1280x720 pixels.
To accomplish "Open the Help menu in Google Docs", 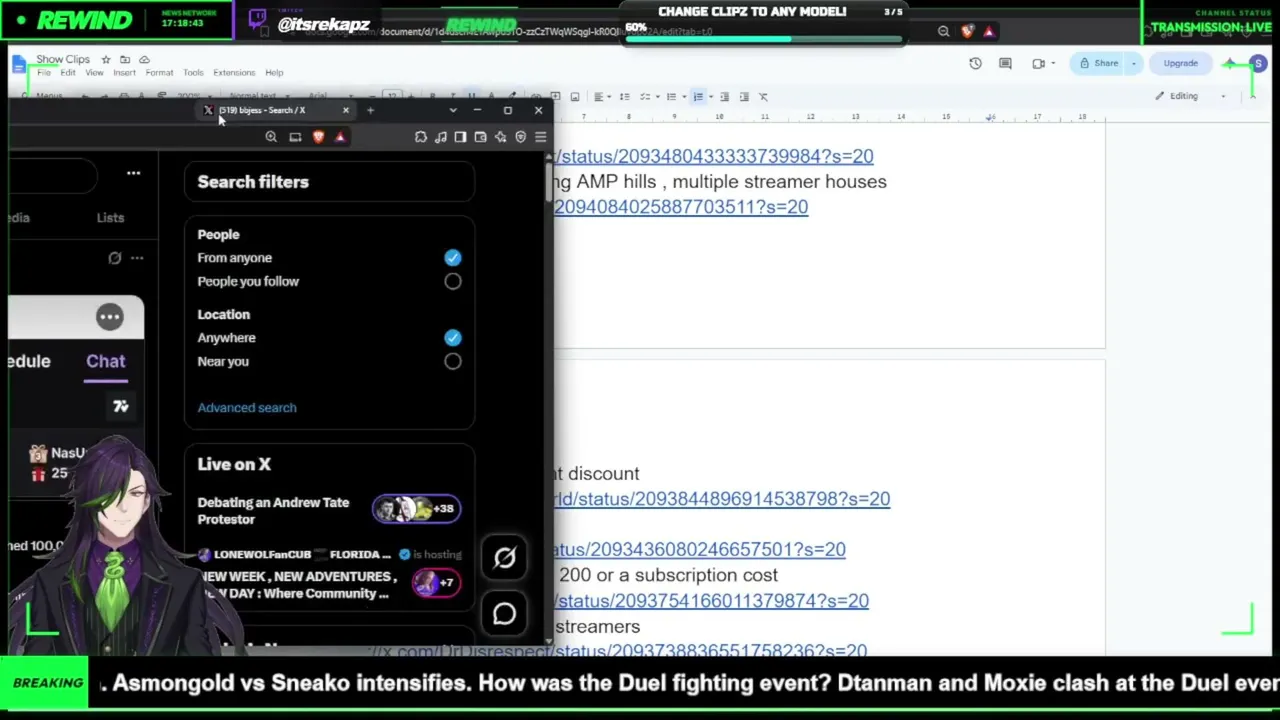I will click(274, 73).
